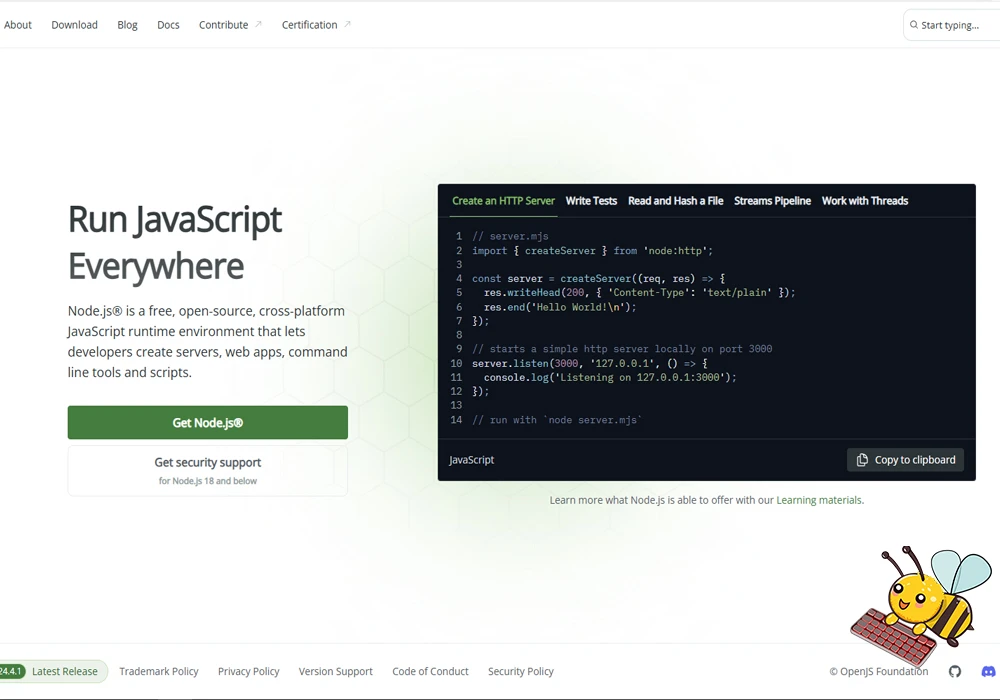The height and width of the screenshot is (700, 1000).
Task: Click the OpenJS Foundation copyright link
Action: (879, 671)
